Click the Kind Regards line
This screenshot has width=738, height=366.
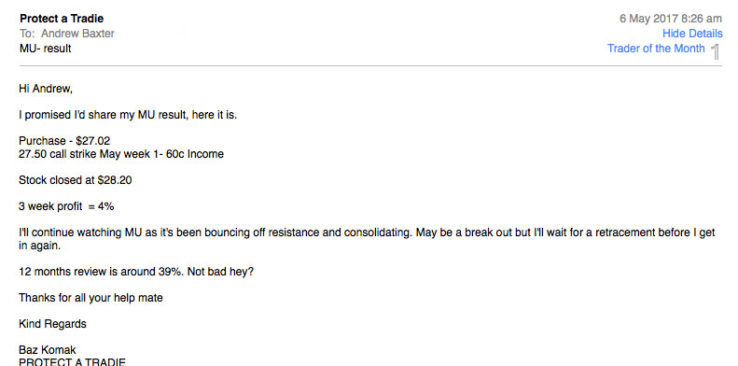pos(53,324)
